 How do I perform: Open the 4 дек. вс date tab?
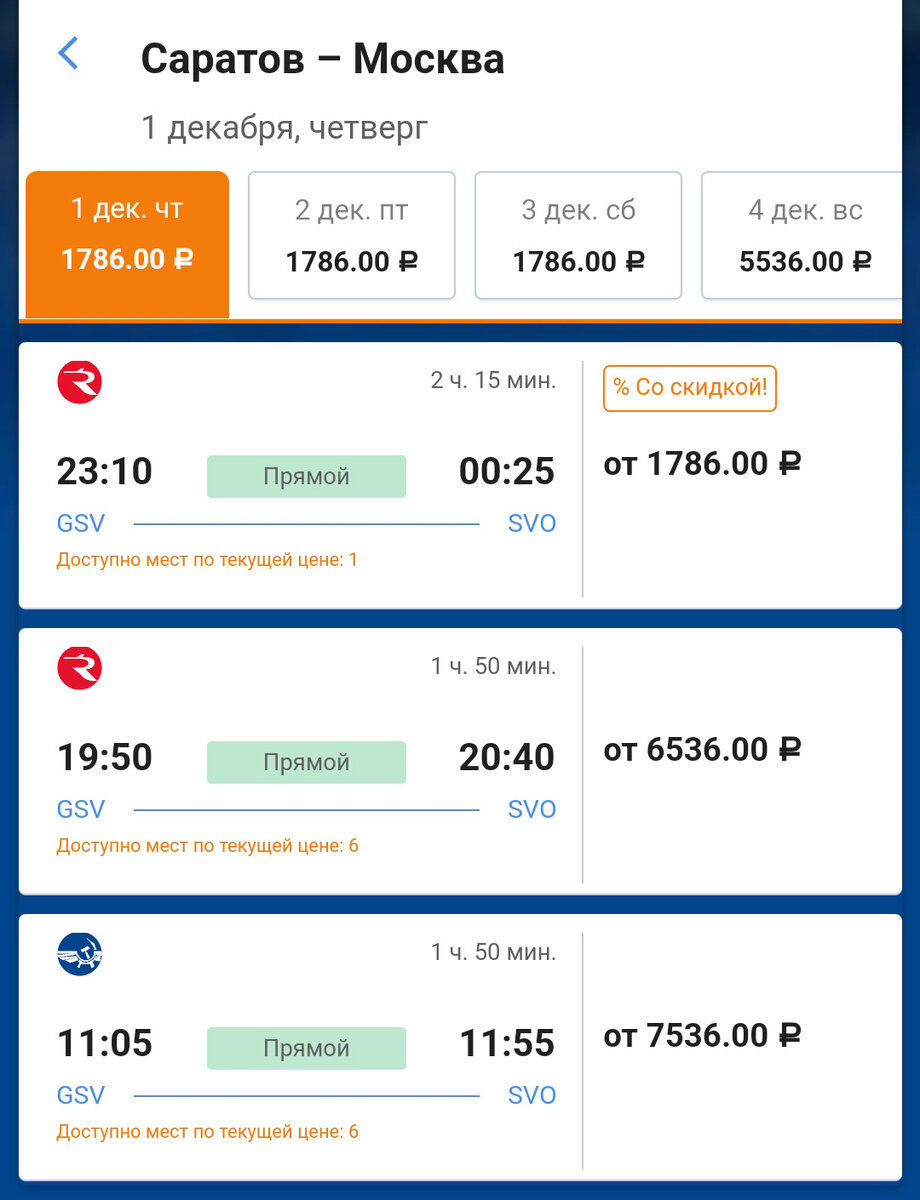804,235
